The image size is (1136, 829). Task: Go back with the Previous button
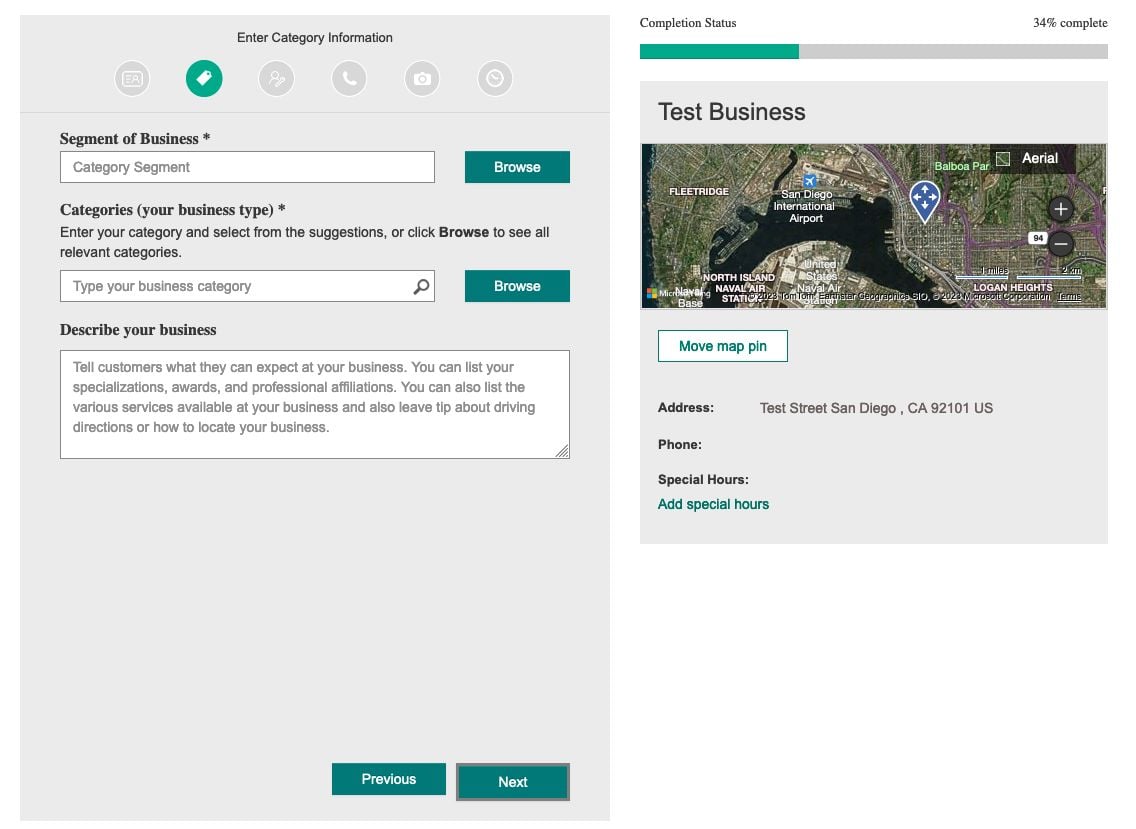coord(388,778)
